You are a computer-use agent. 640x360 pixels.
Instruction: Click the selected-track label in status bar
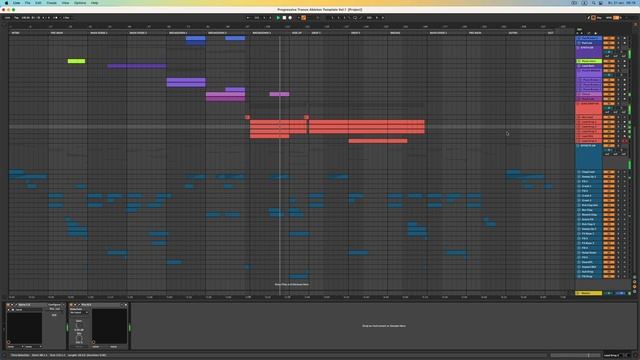pyautogui.click(x=611, y=356)
